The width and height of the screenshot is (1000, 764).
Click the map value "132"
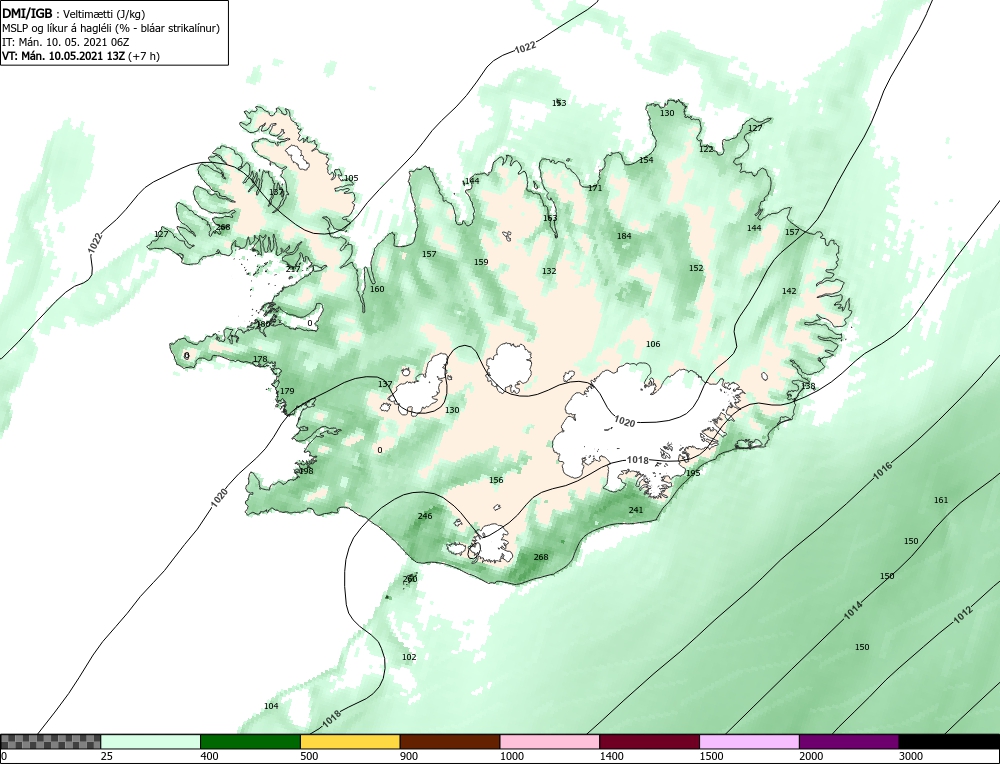[549, 271]
